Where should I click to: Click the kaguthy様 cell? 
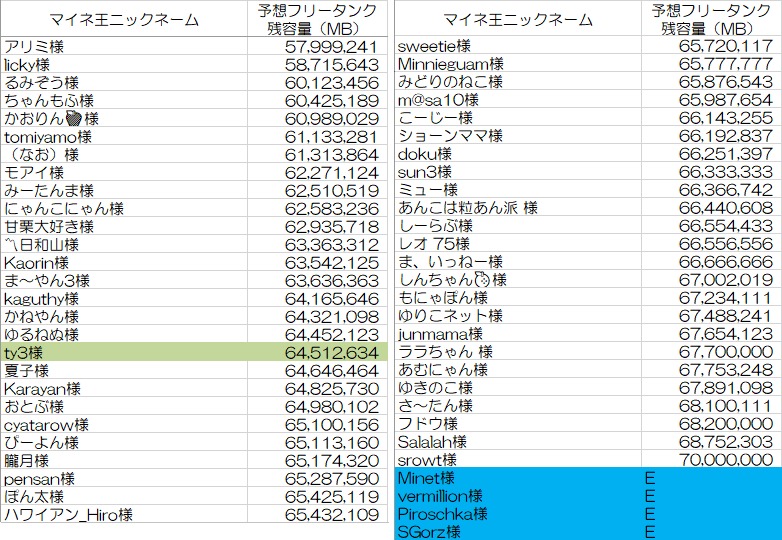[x=124, y=299]
